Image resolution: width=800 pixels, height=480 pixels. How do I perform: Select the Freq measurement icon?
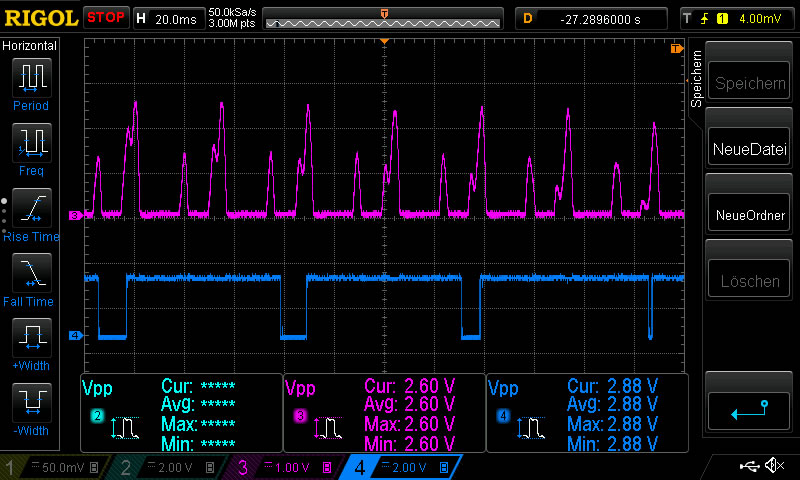[32, 142]
